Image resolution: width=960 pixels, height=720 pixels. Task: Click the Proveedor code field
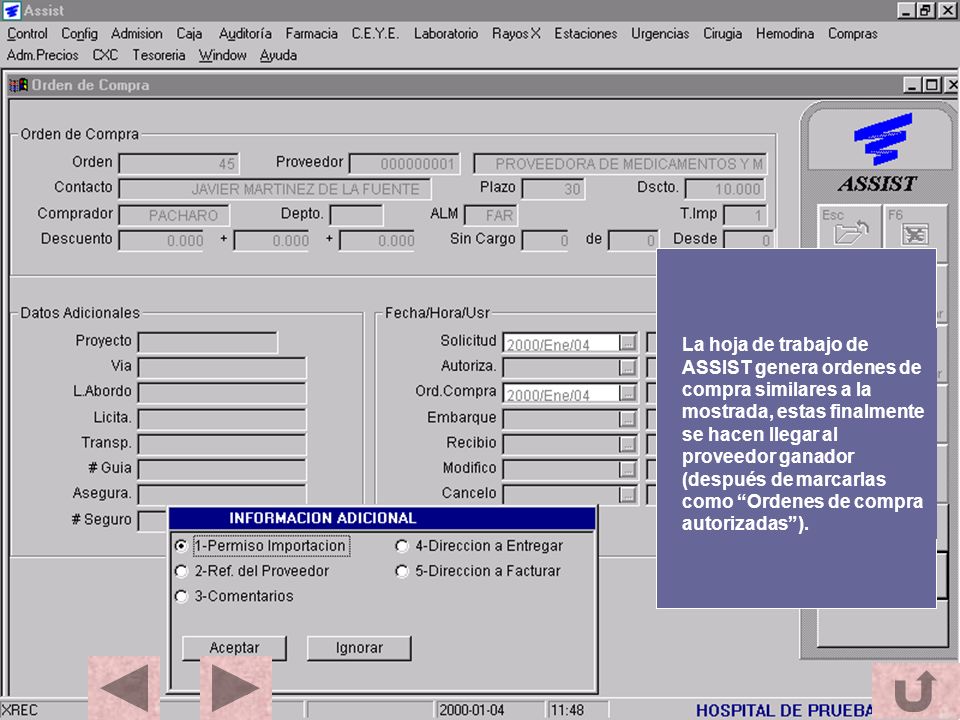(x=404, y=163)
